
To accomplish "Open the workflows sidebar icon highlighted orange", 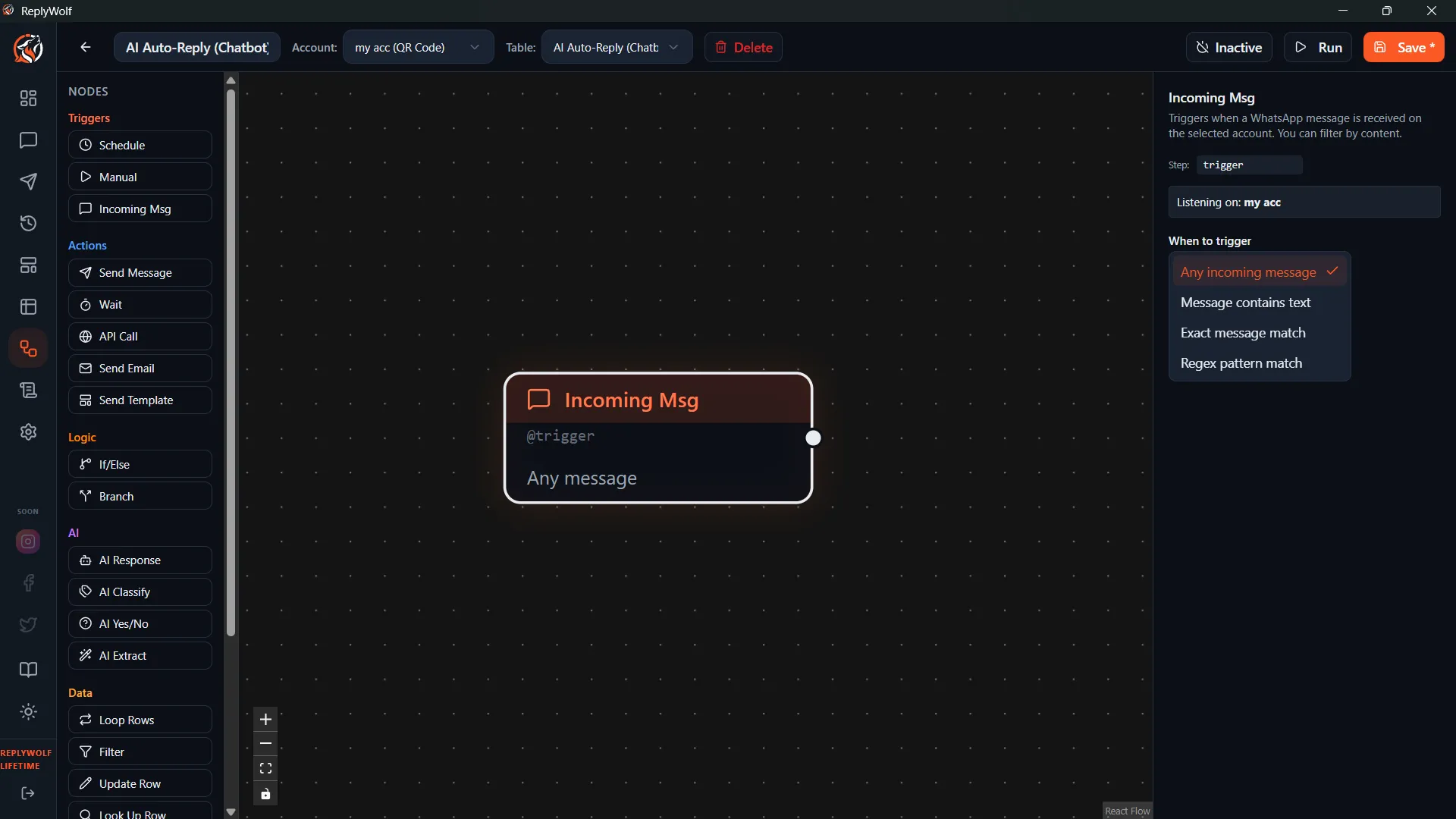I will pyautogui.click(x=28, y=349).
